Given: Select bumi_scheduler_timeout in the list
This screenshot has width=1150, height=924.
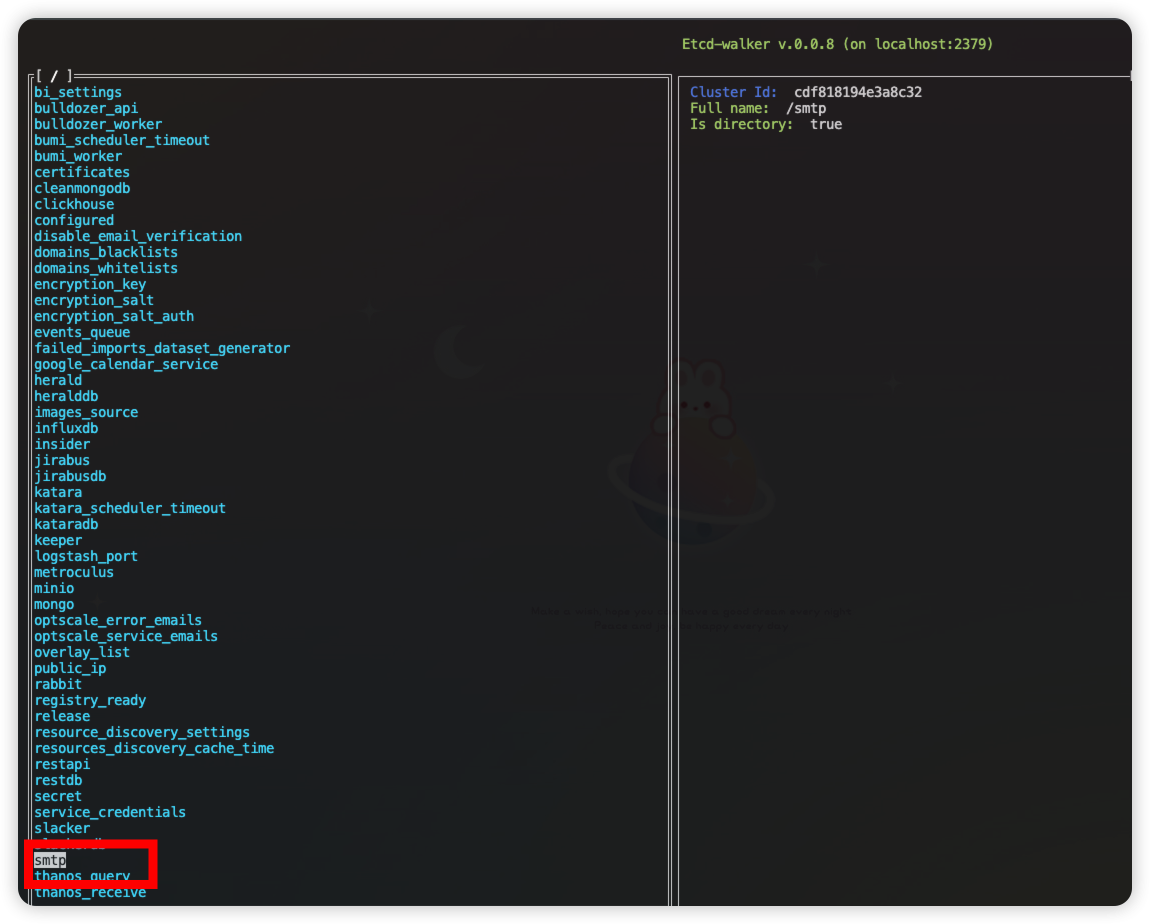Looking at the screenshot, I should pos(122,140).
